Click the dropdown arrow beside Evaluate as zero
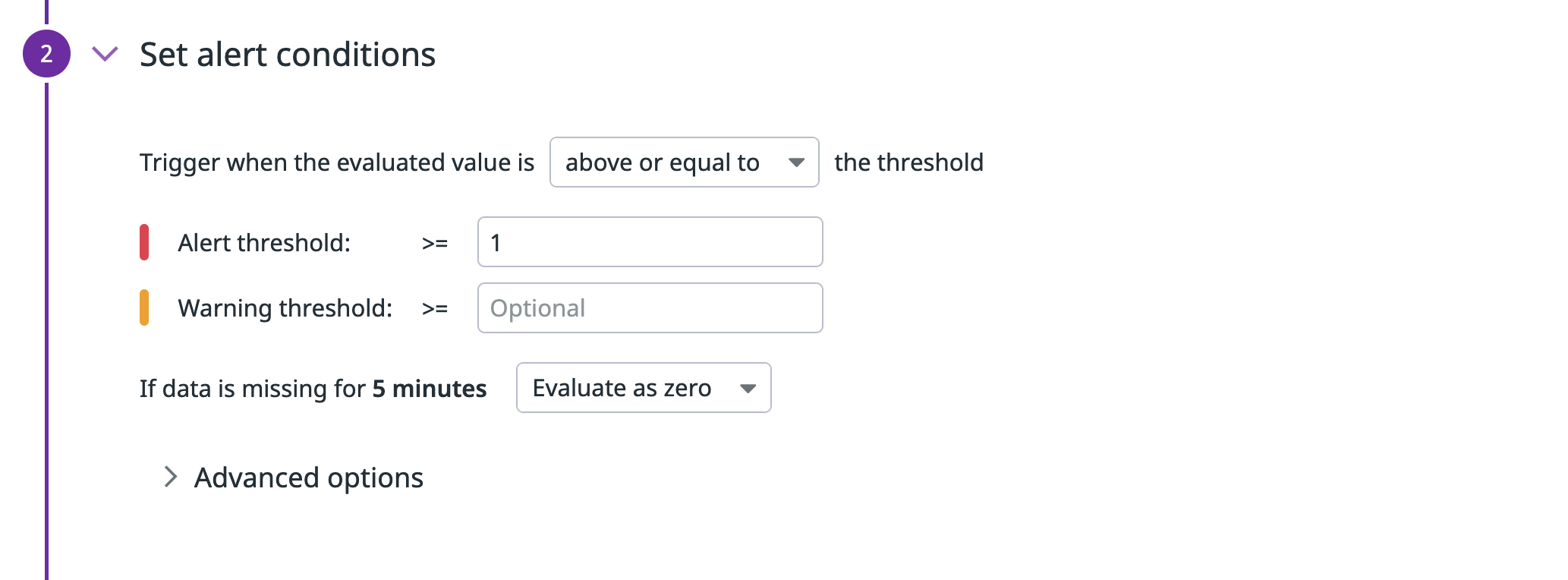1568x580 pixels. pyautogui.click(x=748, y=388)
